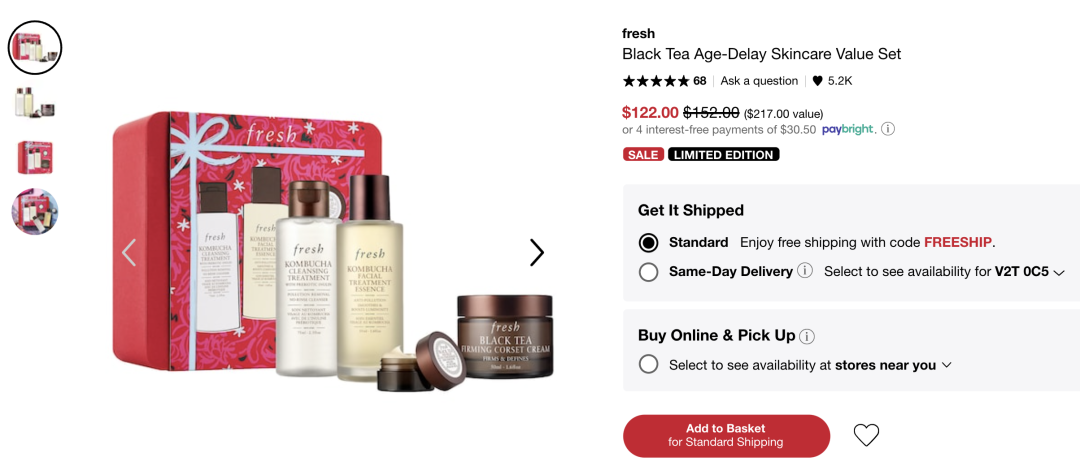Select the third thumbnail of red gift box
1080x466 pixels.
pyautogui.click(x=35, y=158)
